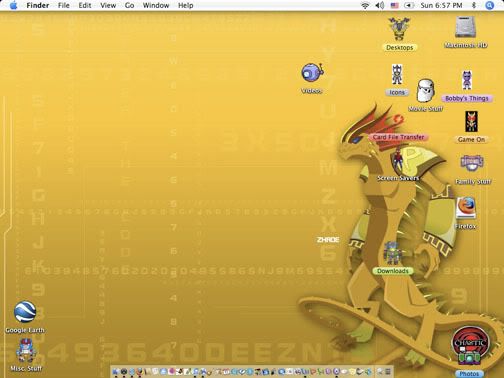Click the left-arrow status item beside the clock
The image size is (504, 378).
pyautogui.click(x=409, y=5)
